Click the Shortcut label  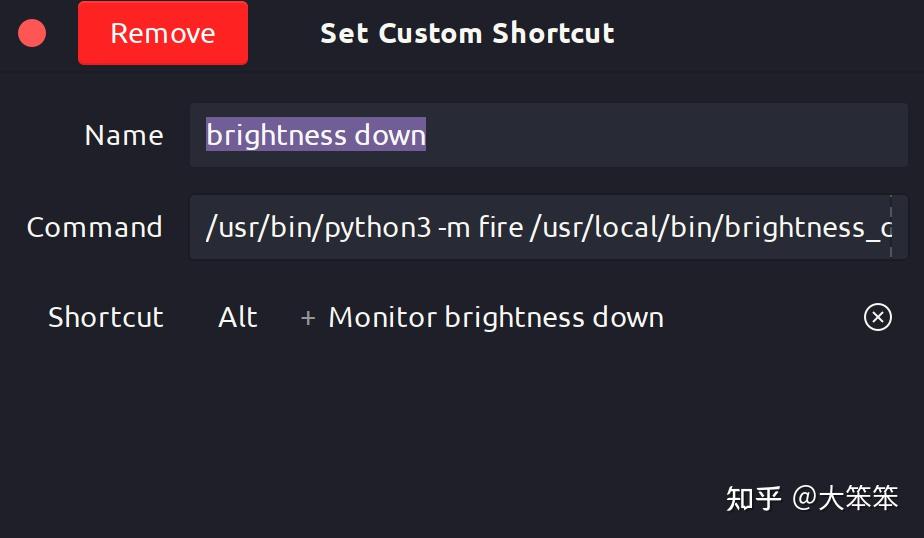click(106, 318)
